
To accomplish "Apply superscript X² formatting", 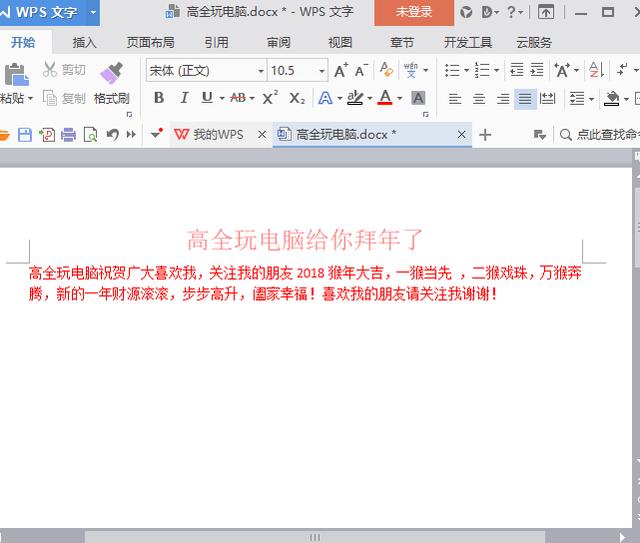I will (270, 98).
